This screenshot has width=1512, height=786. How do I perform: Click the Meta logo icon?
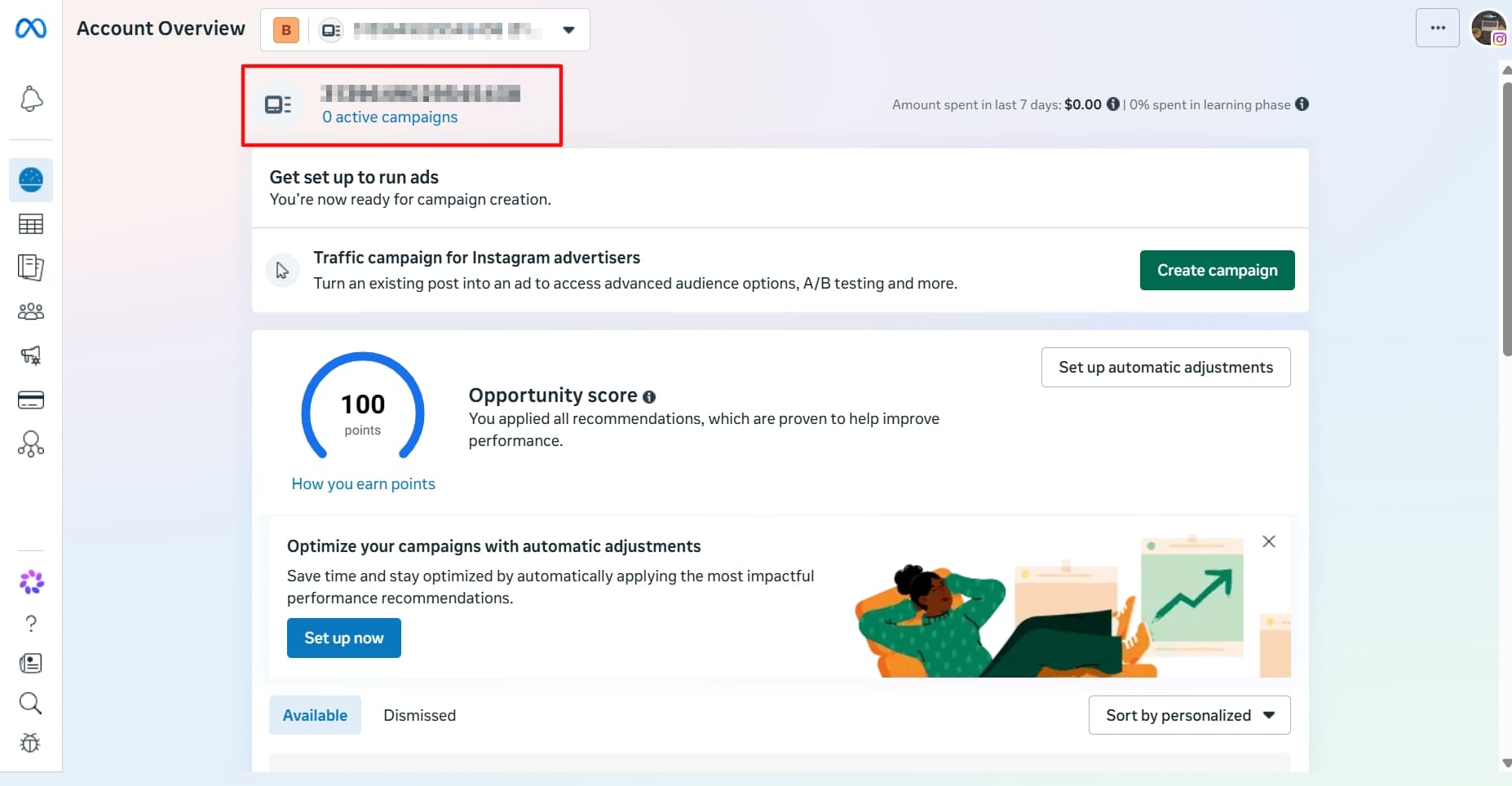(x=31, y=29)
